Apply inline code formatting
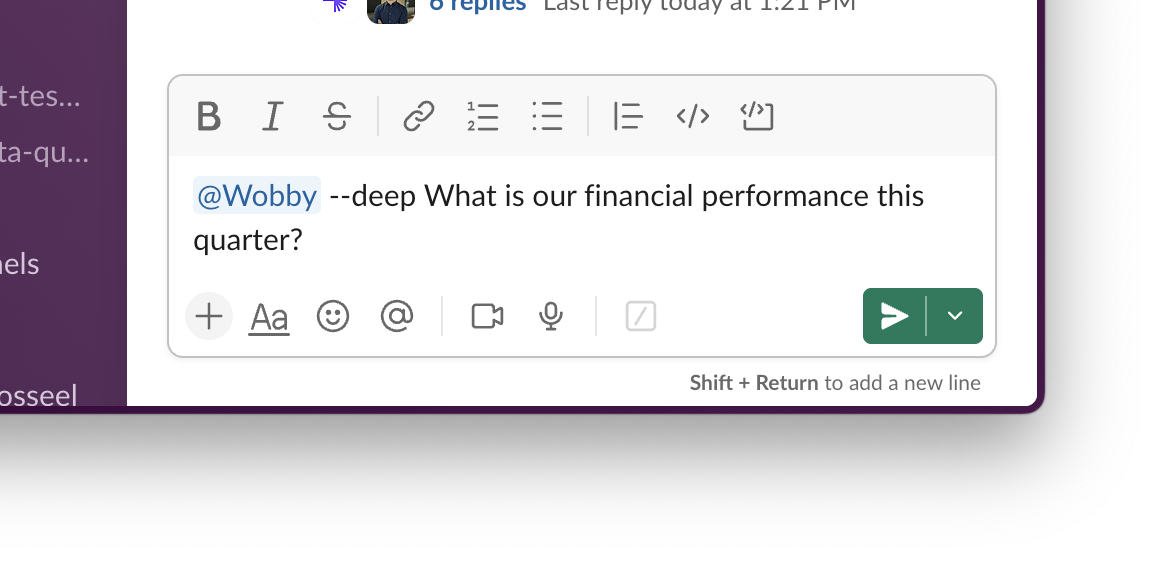The width and height of the screenshot is (1157, 562). 693,117
